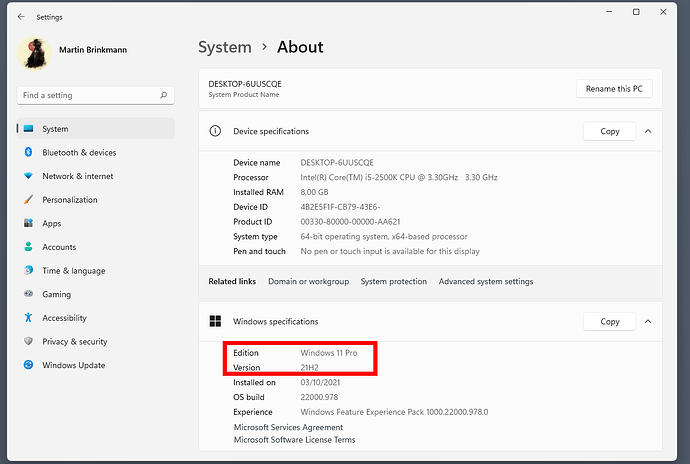
Task: Click the back arrow in Settings
Action: 21,17
